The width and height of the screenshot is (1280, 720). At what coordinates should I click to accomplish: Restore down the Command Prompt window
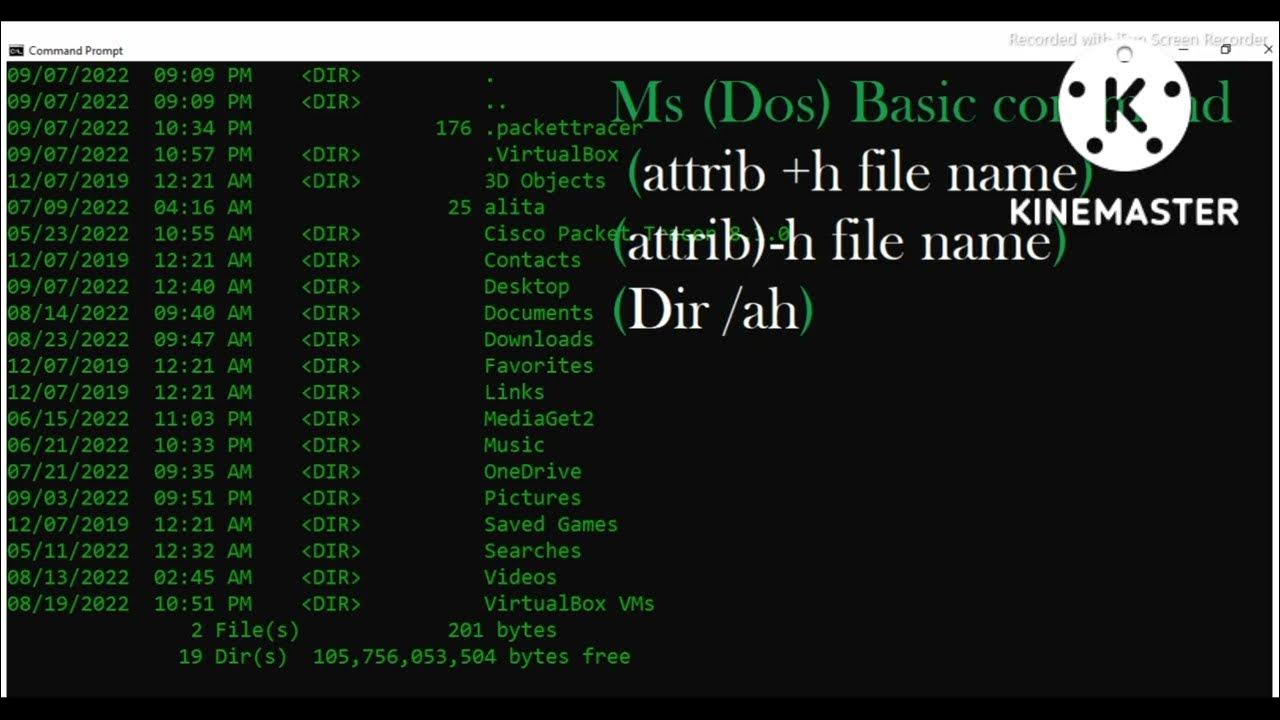1225,50
